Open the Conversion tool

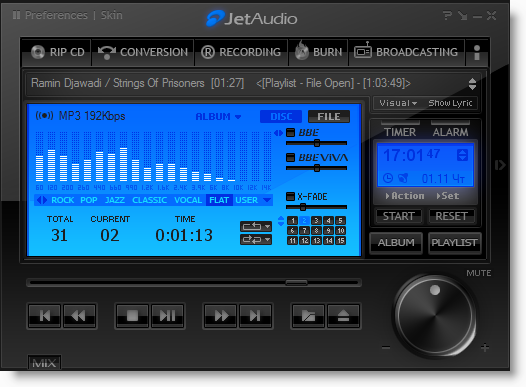143,52
